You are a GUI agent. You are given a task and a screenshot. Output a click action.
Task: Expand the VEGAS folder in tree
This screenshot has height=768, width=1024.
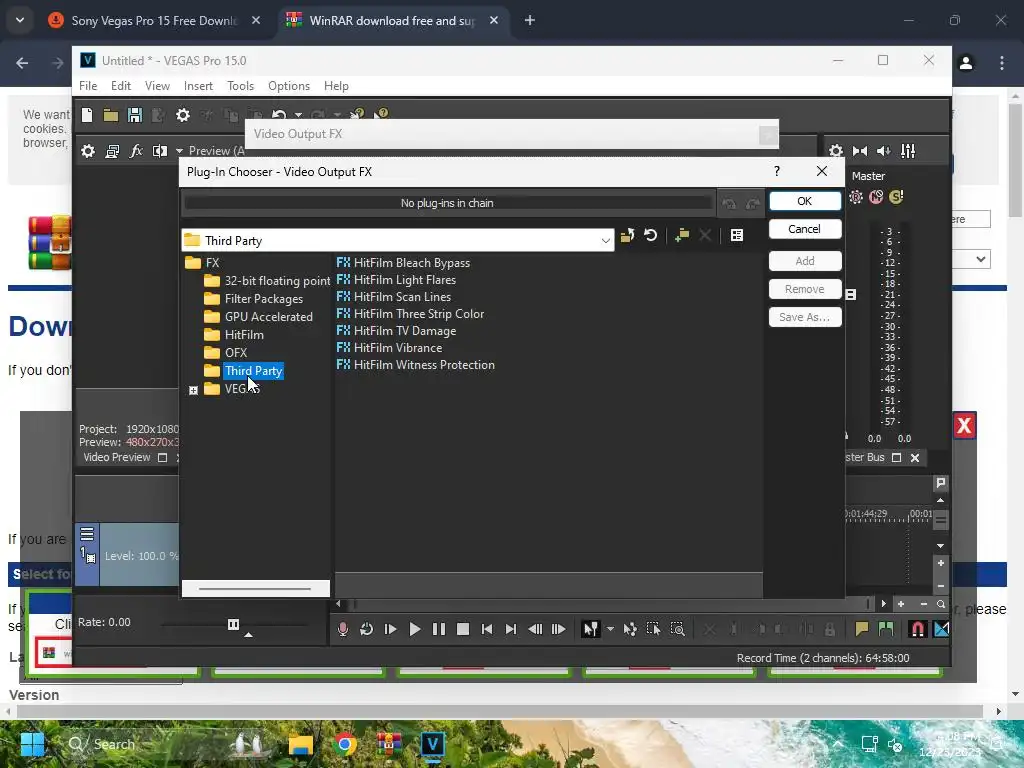coord(193,391)
